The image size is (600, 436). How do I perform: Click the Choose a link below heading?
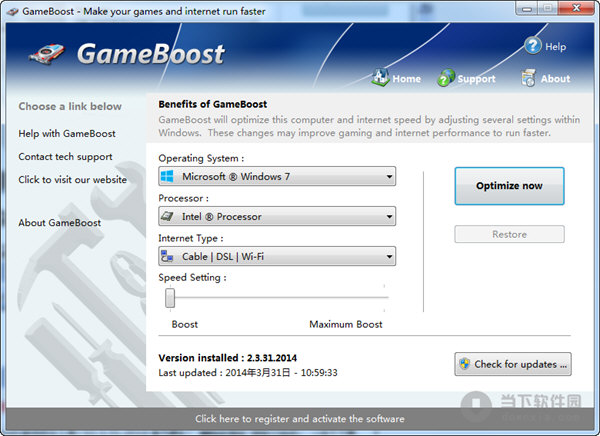(x=70, y=106)
